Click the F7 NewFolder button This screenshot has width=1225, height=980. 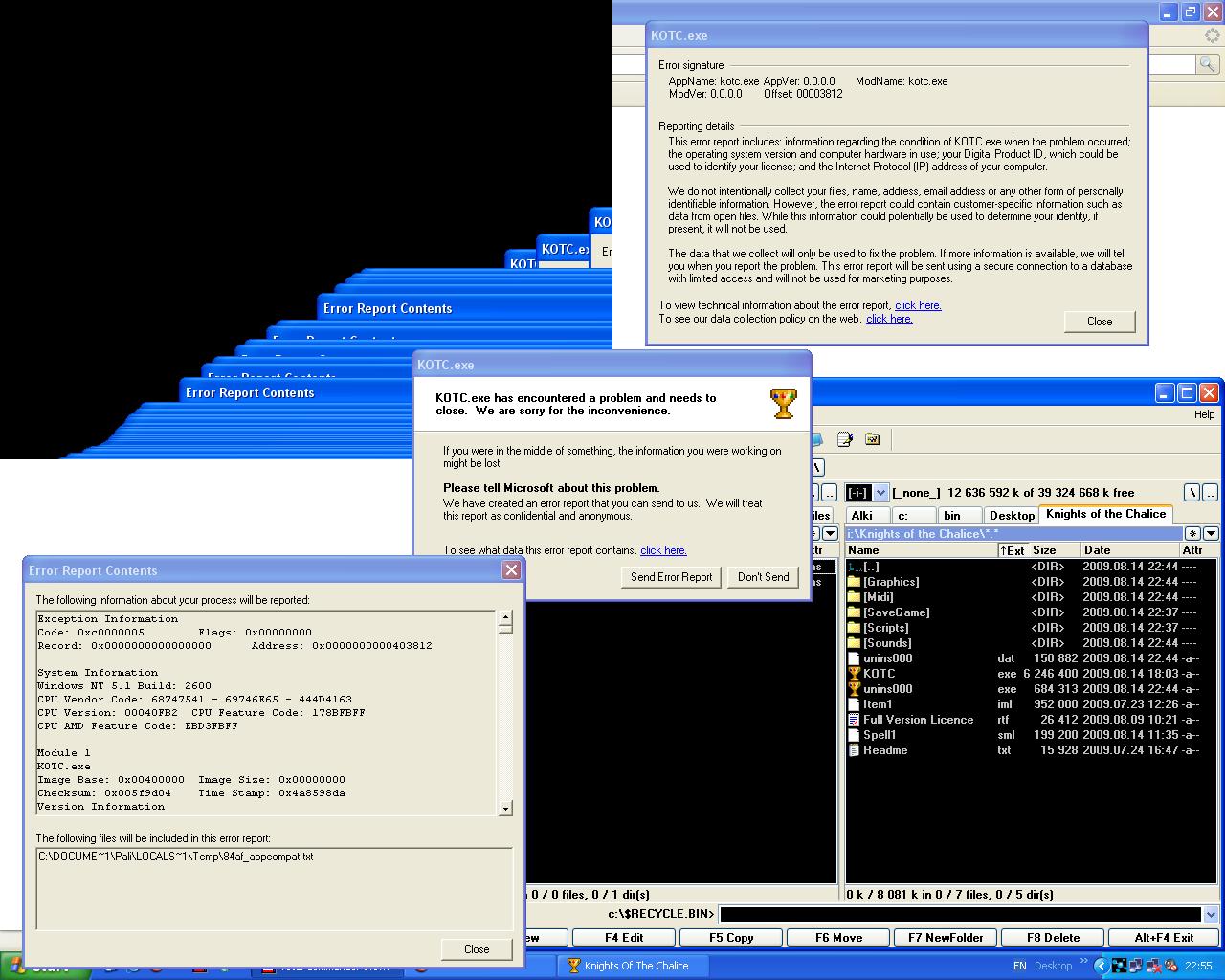946,938
